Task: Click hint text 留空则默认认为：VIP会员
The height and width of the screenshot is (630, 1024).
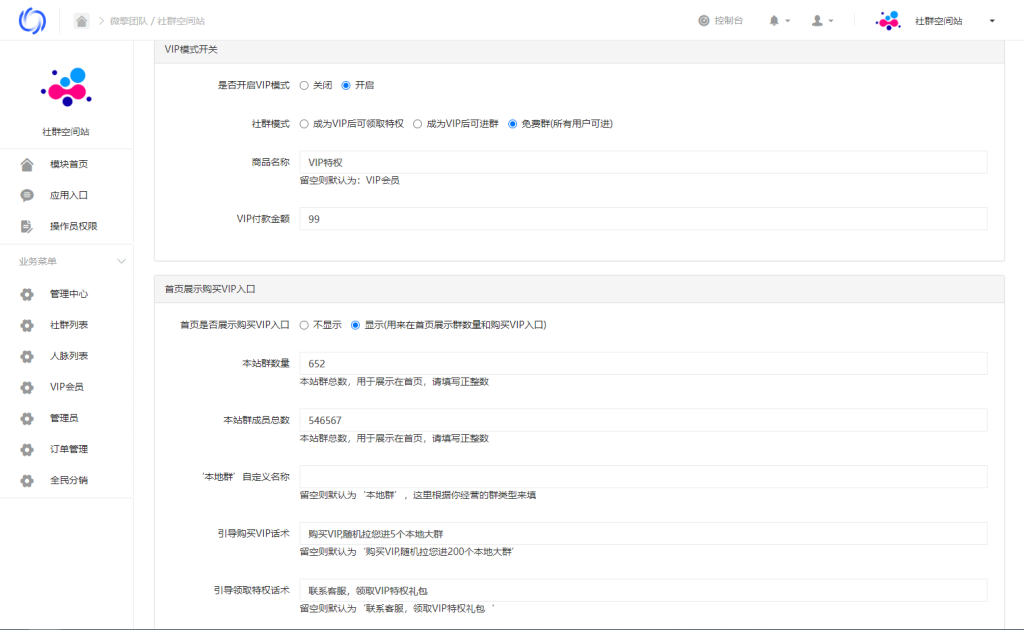Action: pos(349,181)
